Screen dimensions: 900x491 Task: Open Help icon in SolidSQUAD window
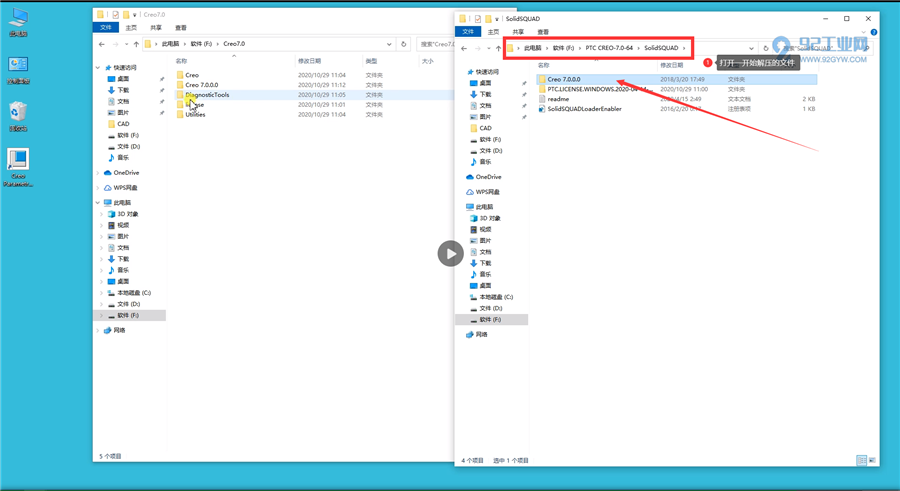[874, 32]
